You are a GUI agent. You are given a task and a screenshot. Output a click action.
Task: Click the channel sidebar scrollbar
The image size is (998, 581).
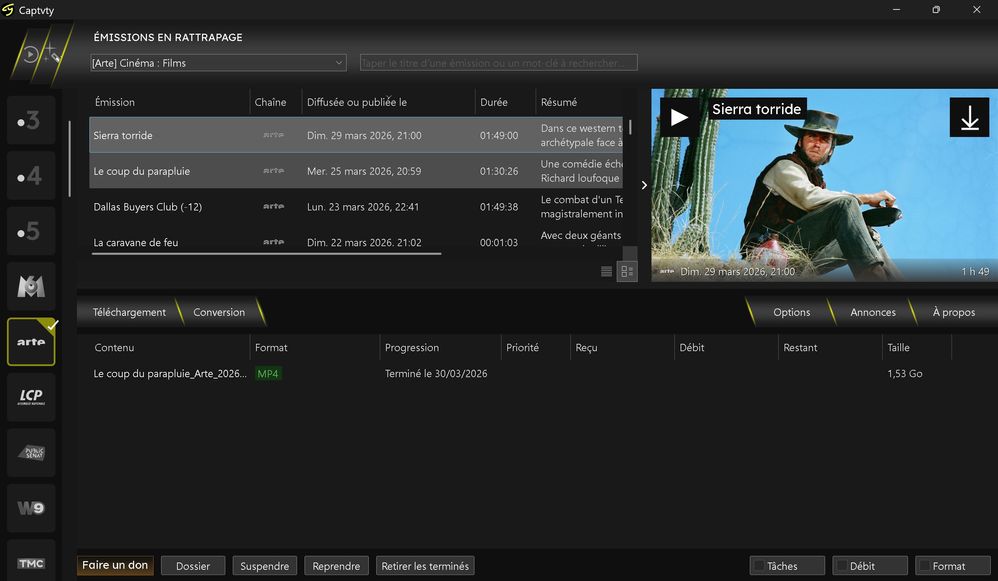click(x=69, y=159)
